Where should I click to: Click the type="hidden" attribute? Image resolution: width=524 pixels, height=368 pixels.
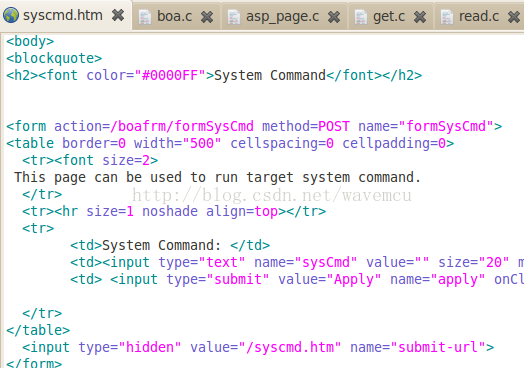(x=130, y=348)
